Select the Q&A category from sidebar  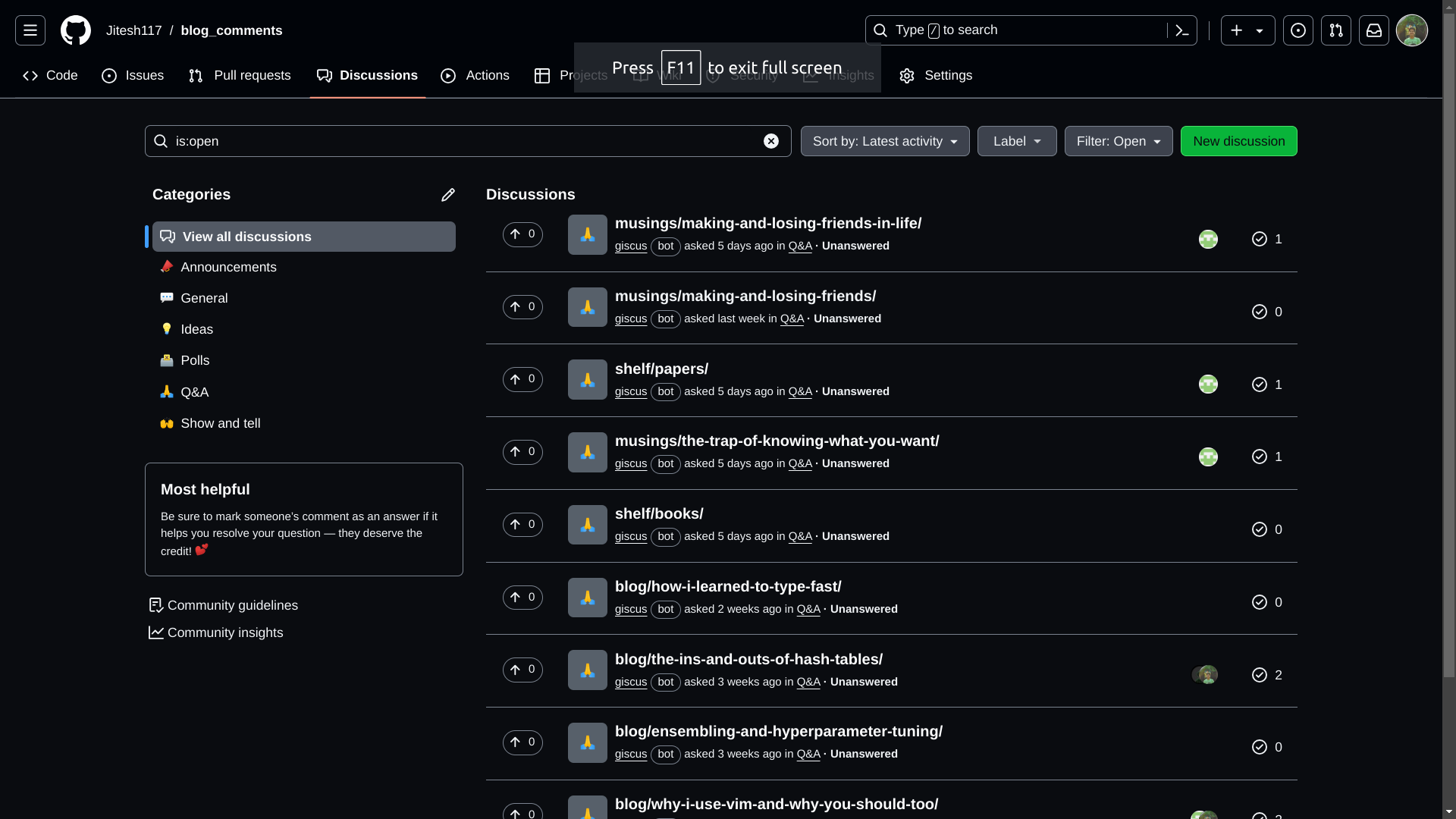coord(195,392)
